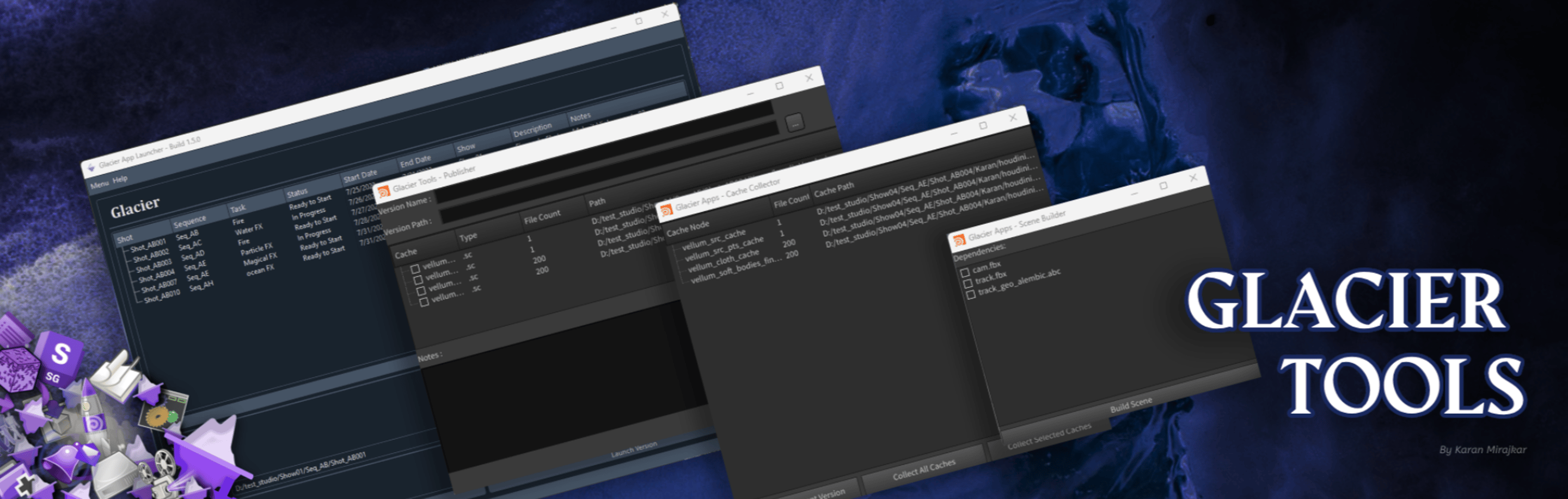
Task: Check the topmost vellum cache checkbox in Publisher
Action: pos(415,269)
